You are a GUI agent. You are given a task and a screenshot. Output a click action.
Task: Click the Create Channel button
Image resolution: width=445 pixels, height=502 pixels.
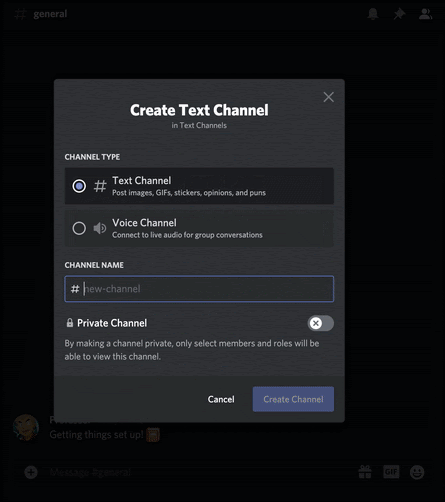(293, 399)
